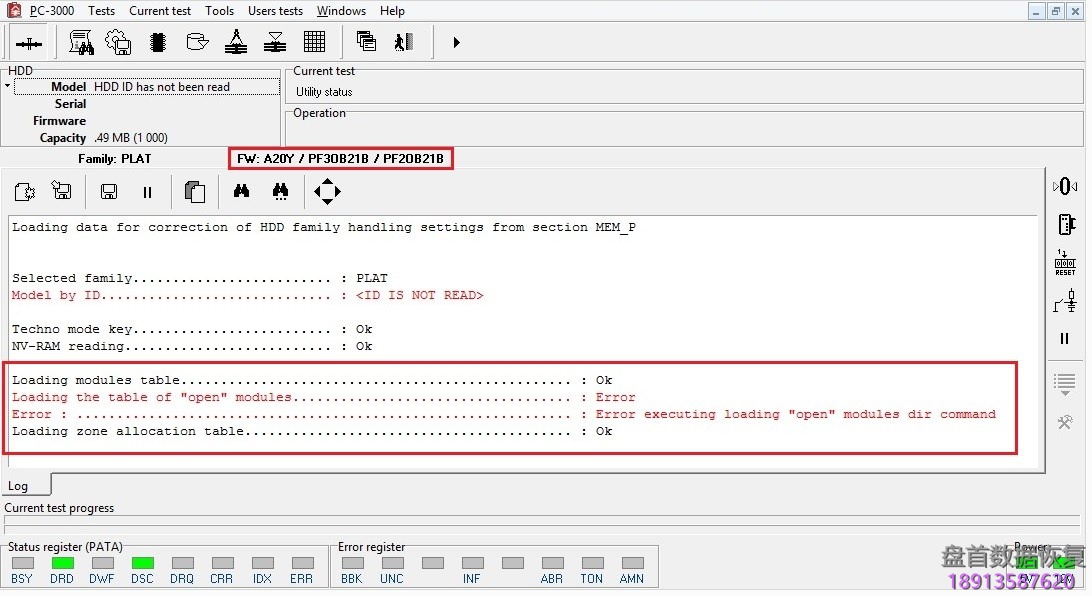Image resolution: width=1092 pixels, height=596 pixels.
Task: Click the HDD ID not read model field
Action: [185, 87]
